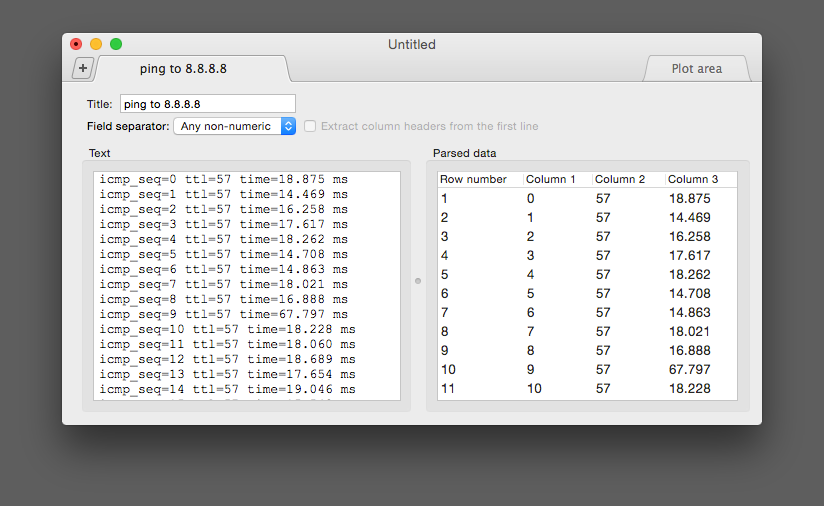Select parsed data row number 1
The image size is (824, 506).
(x=445, y=199)
